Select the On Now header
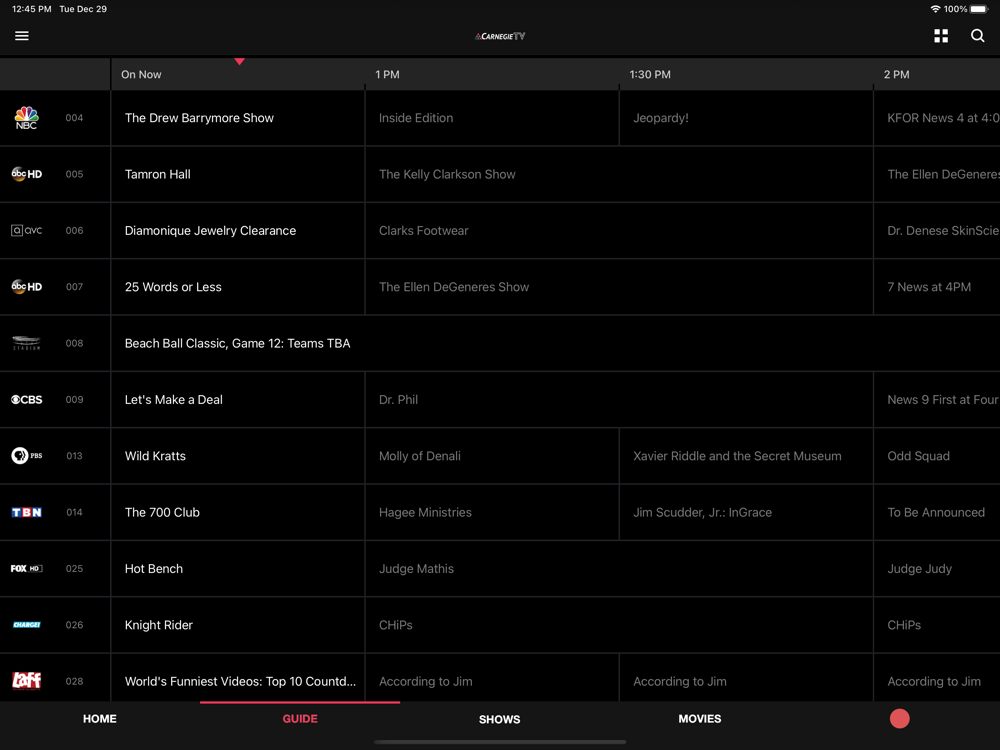 pyautogui.click(x=141, y=75)
